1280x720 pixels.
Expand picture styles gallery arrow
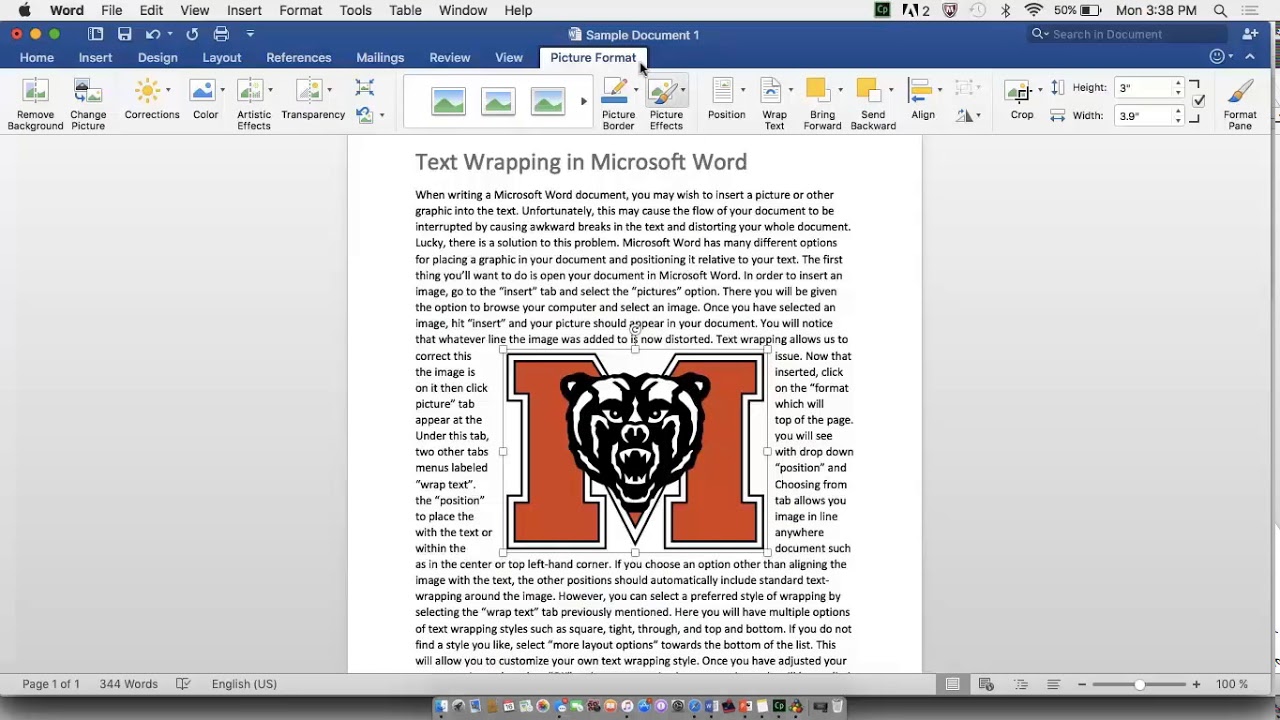[584, 101]
